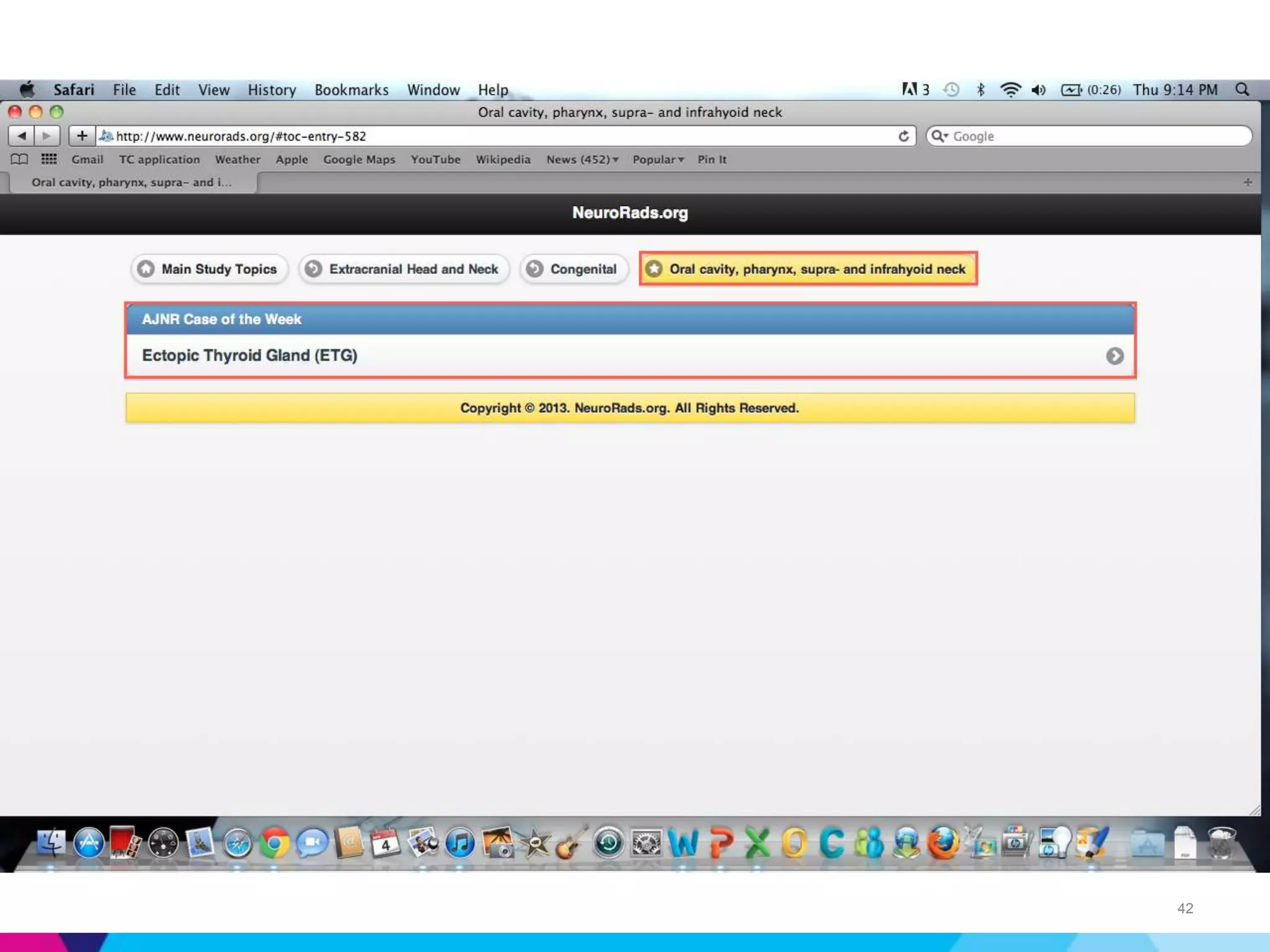Open new tab with plus icon

tap(1248, 182)
